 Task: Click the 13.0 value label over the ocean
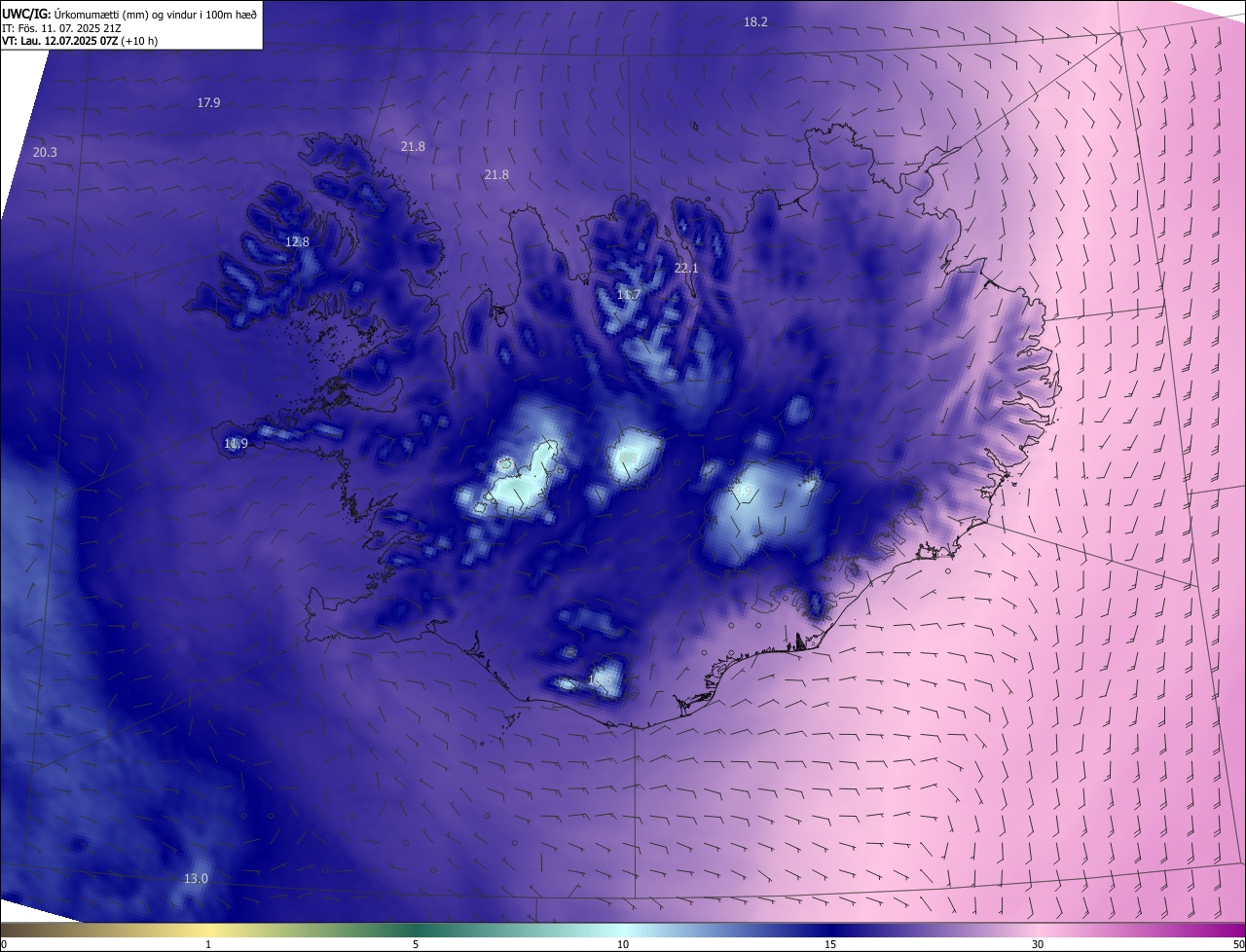pos(196,878)
